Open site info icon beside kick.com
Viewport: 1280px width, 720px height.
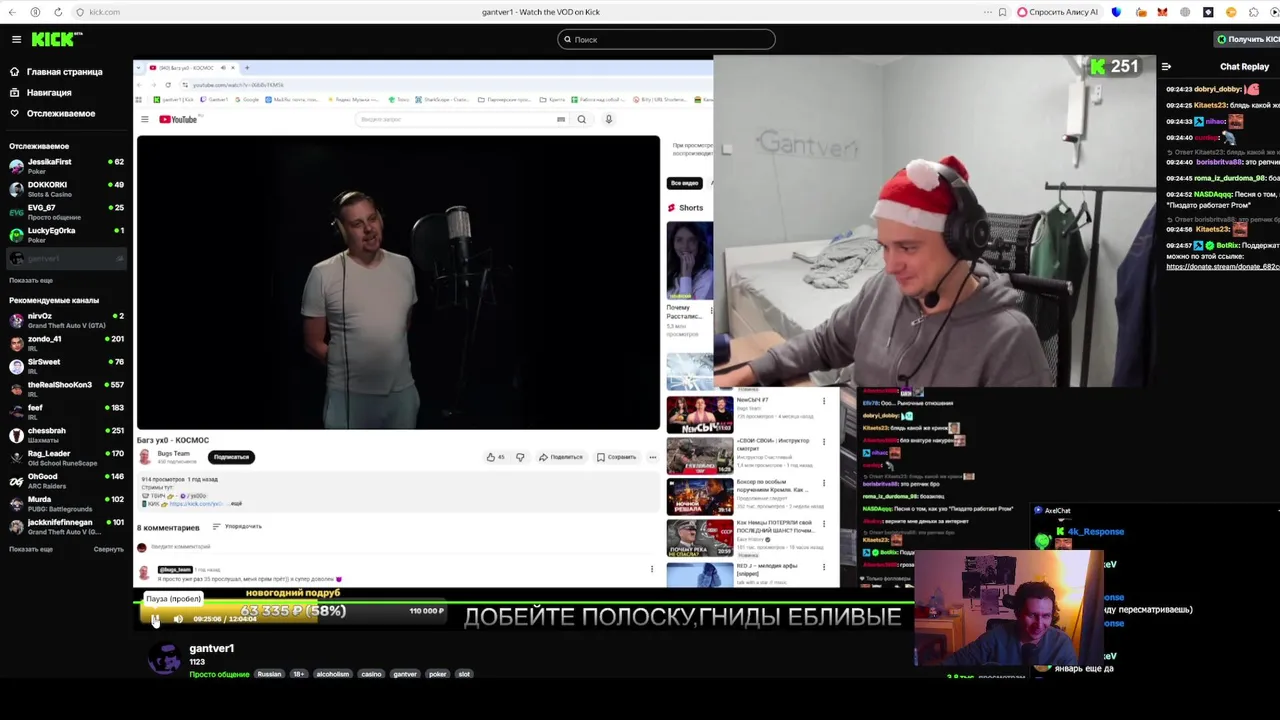tap(80, 12)
